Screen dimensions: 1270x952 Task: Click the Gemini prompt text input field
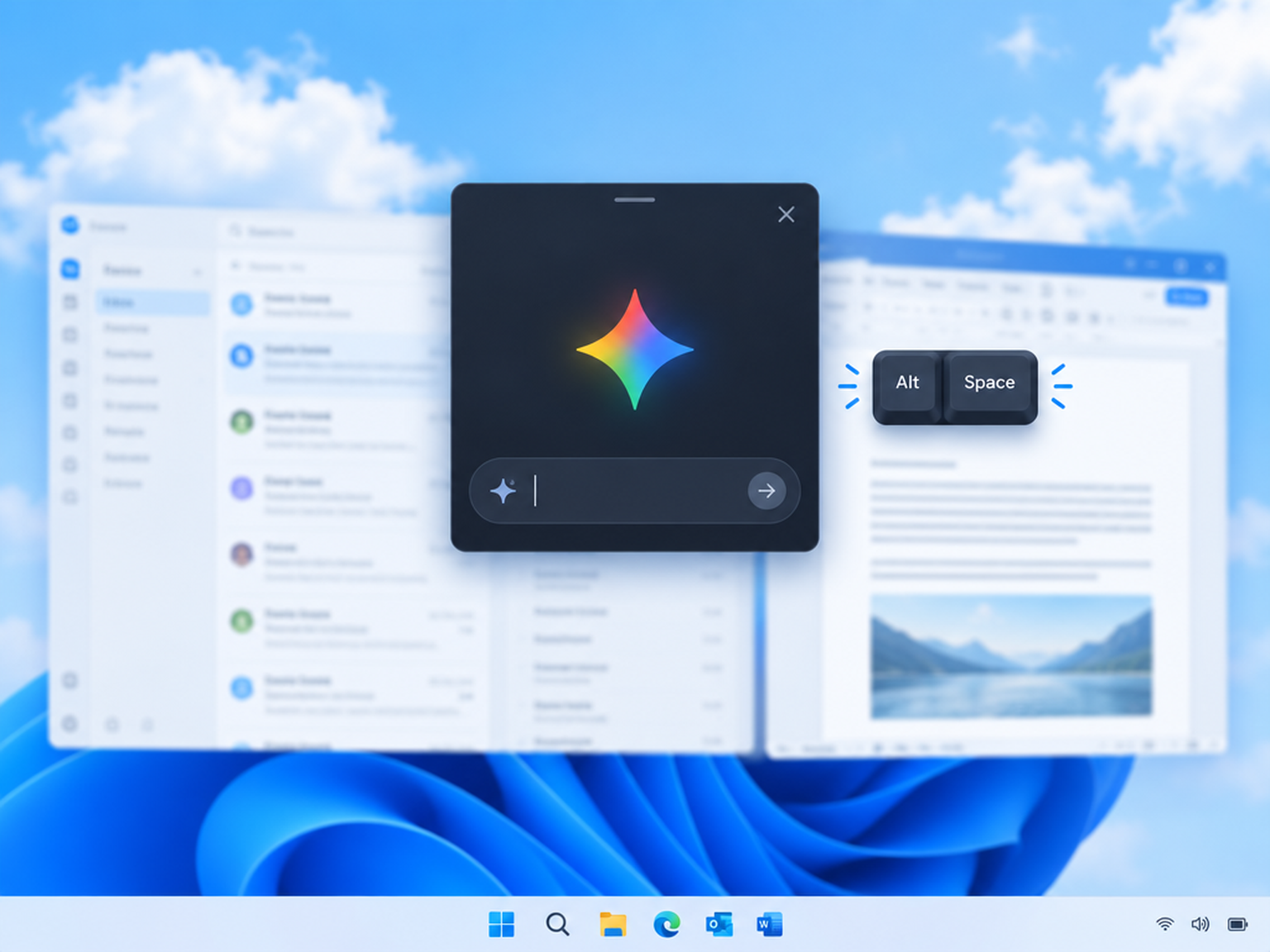(x=635, y=491)
